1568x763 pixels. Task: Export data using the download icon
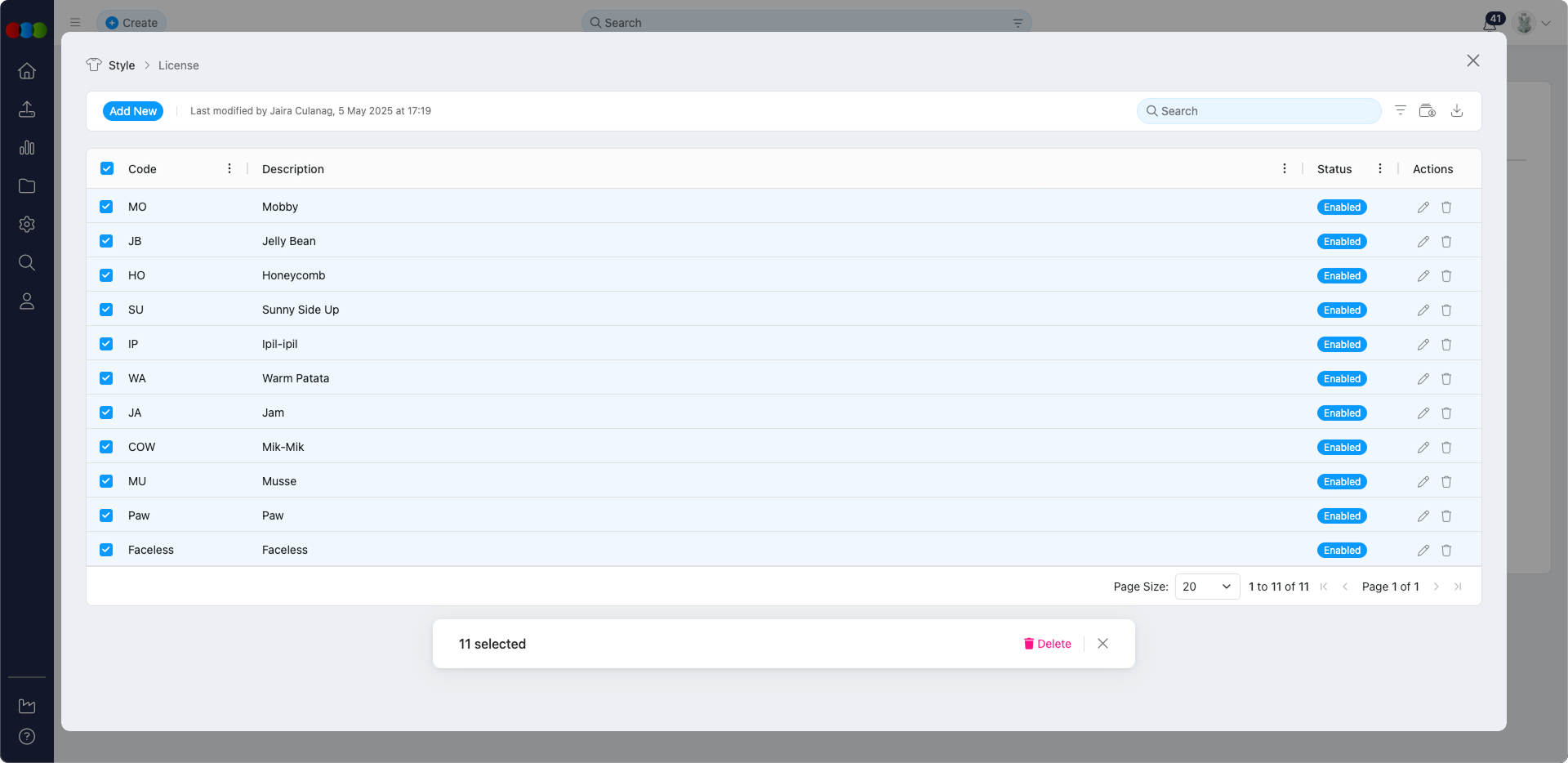click(1458, 110)
